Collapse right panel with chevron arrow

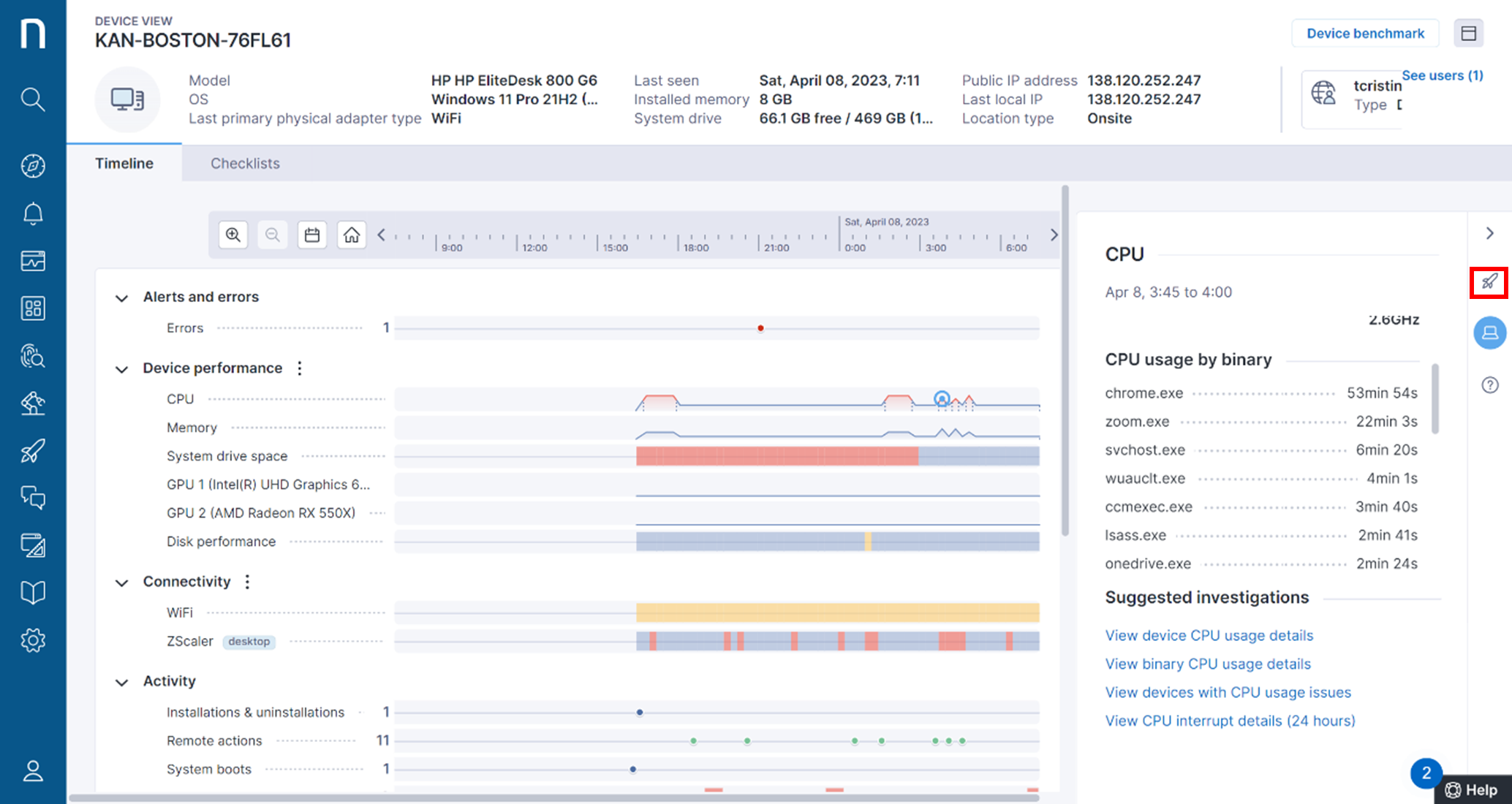tap(1489, 233)
